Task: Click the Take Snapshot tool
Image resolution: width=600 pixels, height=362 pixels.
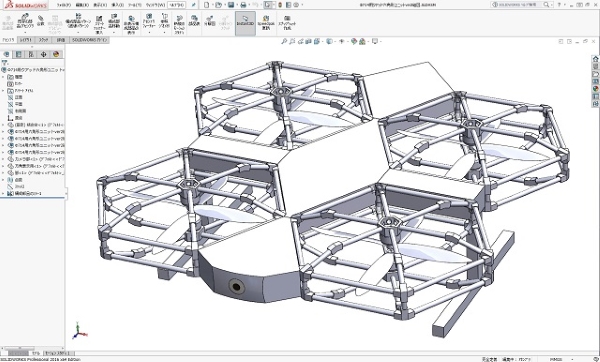Action: 287,23
